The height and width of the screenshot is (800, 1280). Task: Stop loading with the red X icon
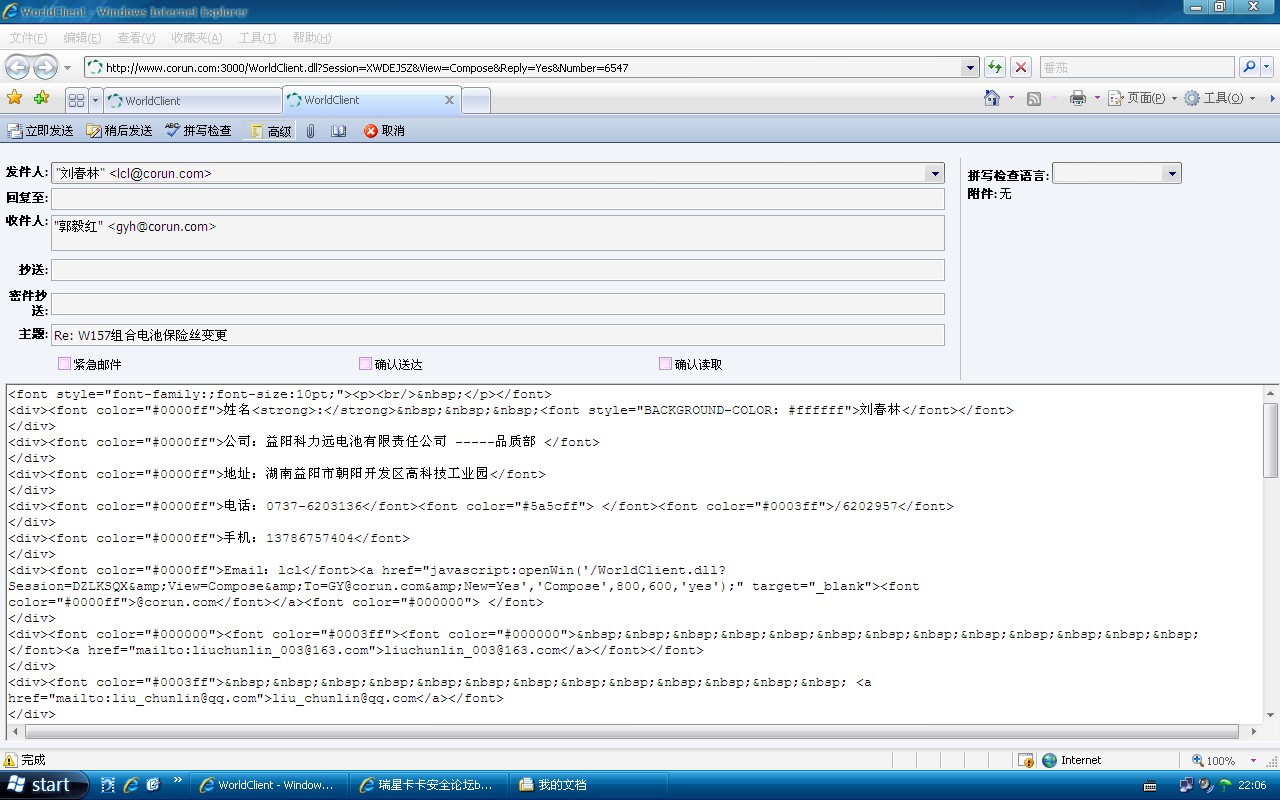pos(1021,67)
